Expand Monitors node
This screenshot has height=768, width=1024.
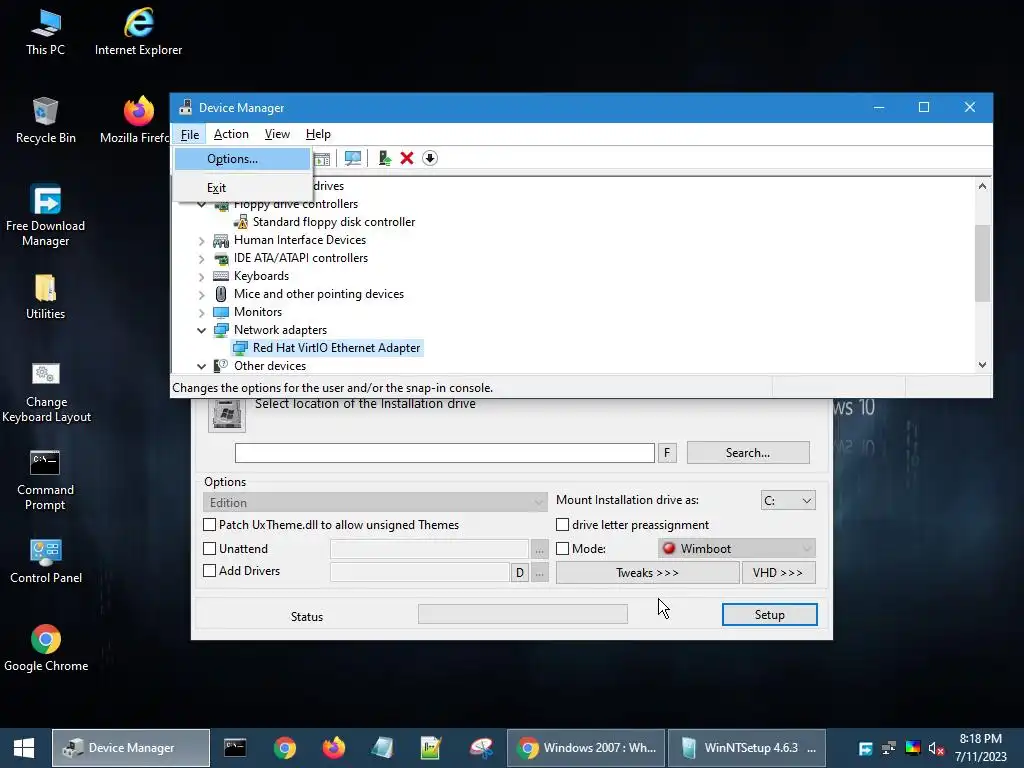click(x=202, y=313)
